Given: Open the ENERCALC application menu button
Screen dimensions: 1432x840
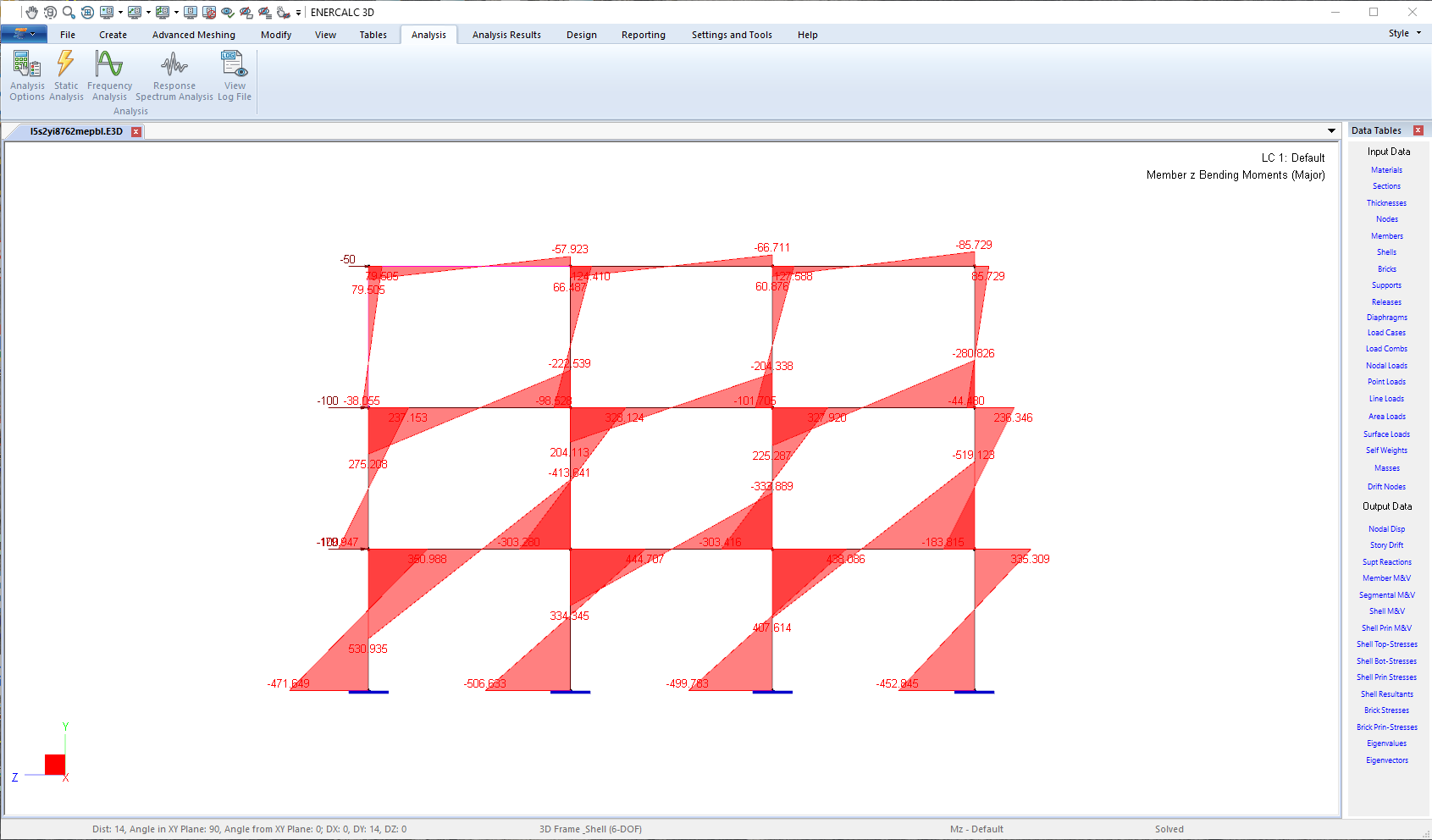Looking at the screenshot, I should [24, 34].
